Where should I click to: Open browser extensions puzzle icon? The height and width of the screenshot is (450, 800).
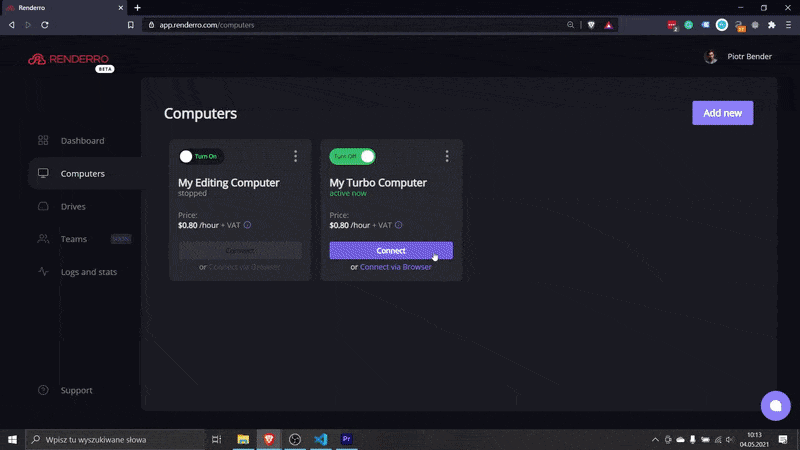coord(772,25)
